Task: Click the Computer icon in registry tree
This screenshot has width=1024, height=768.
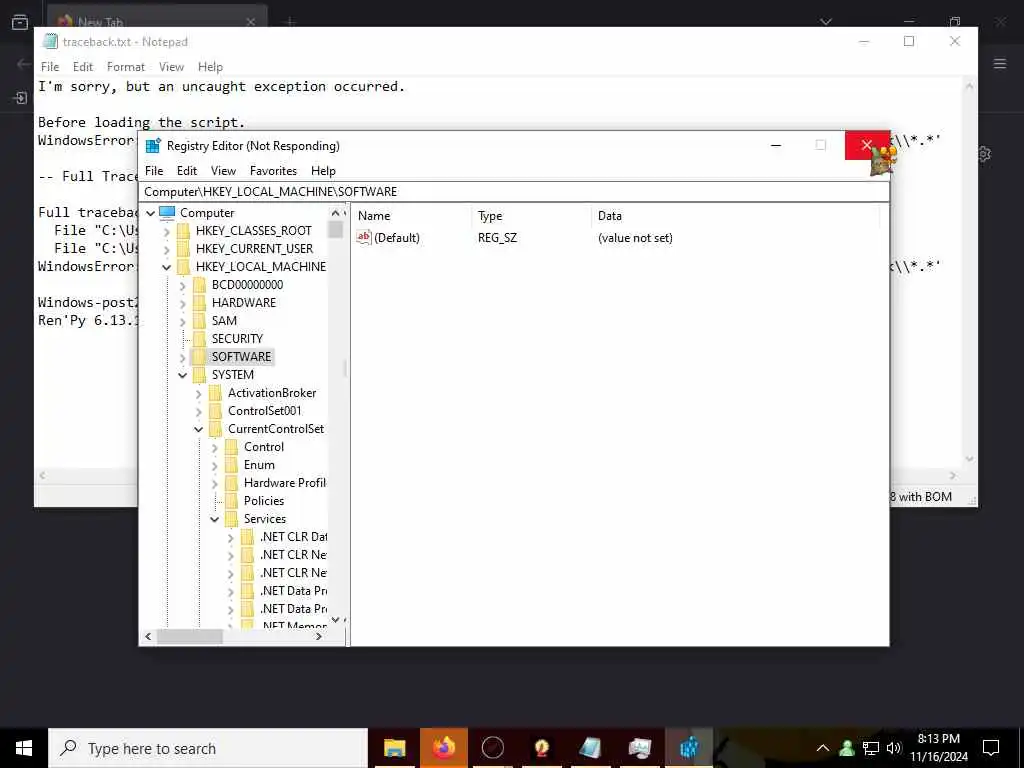Action: click(x=167, y=213)
